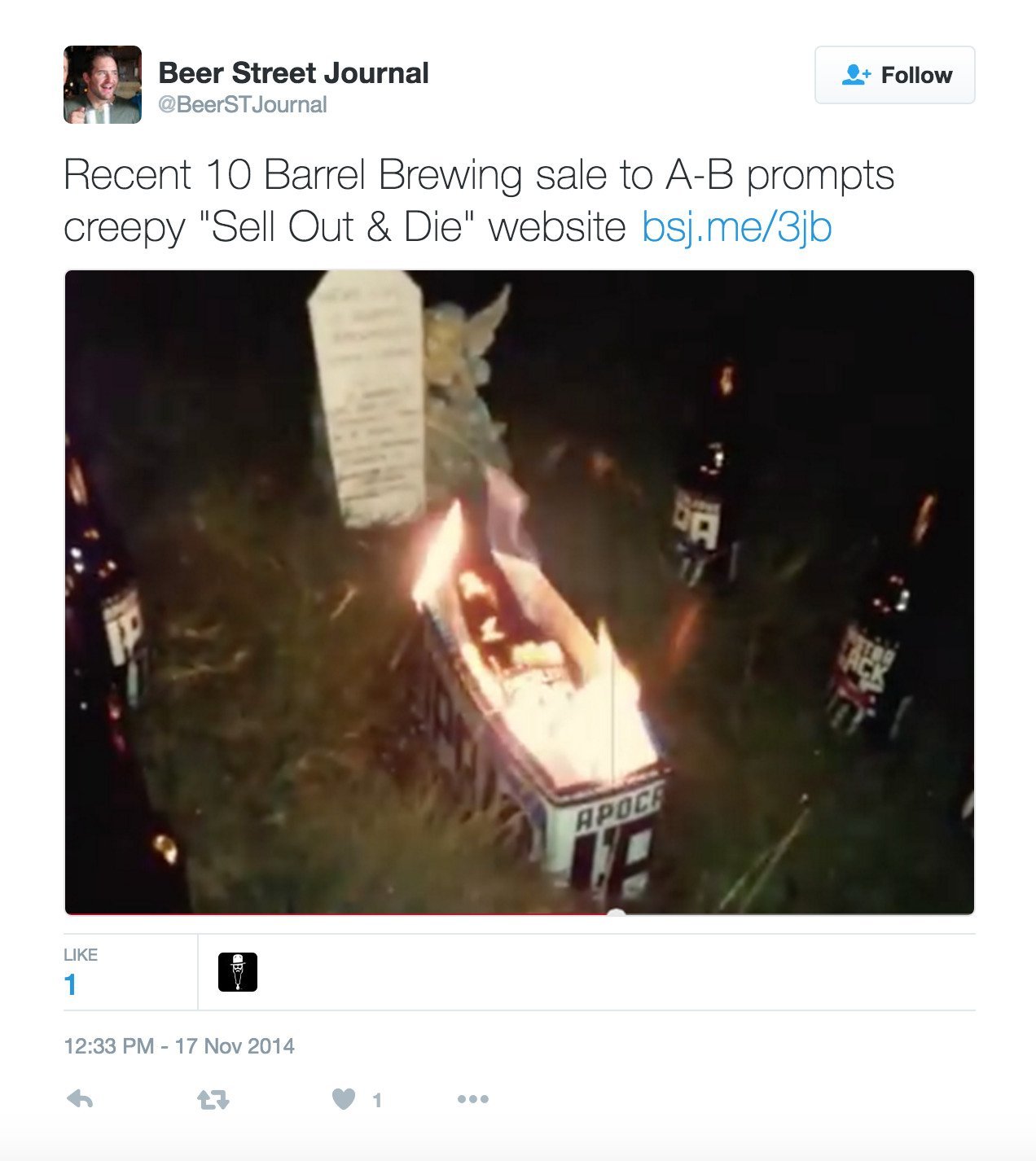The width and height of the screenshot is (1036, 1161).
Task: Follow the Beer Street Journal account
Action: (x=894, y=75)
